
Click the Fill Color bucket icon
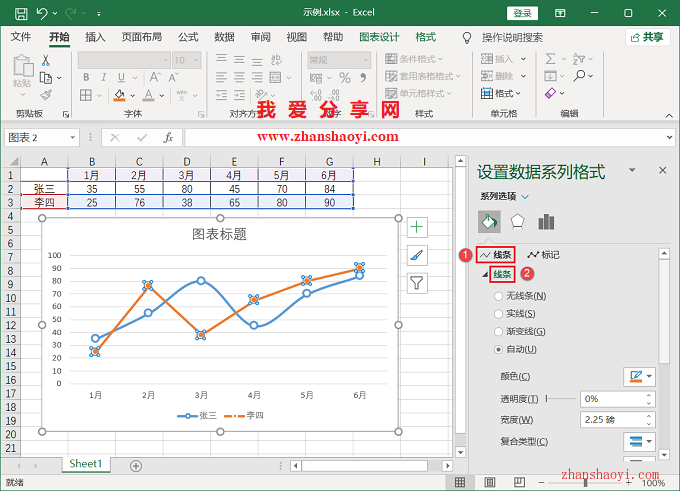[119, 95]
